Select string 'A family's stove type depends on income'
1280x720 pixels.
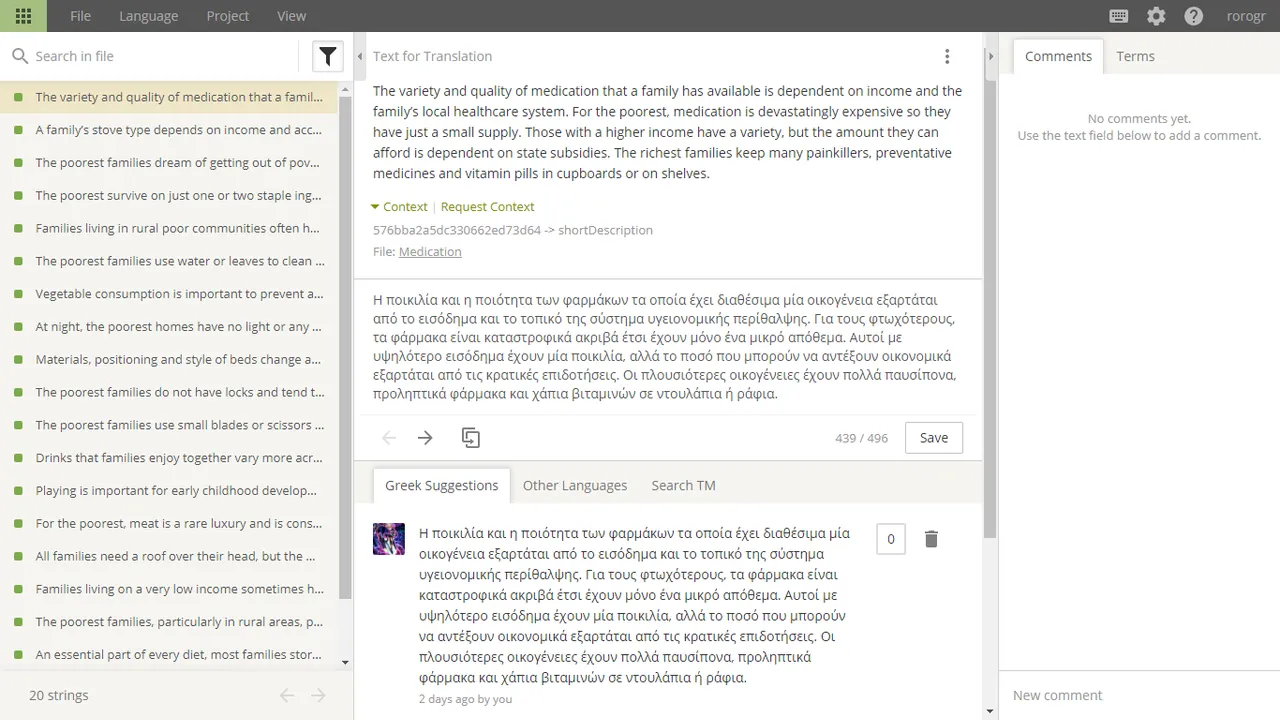170,130
